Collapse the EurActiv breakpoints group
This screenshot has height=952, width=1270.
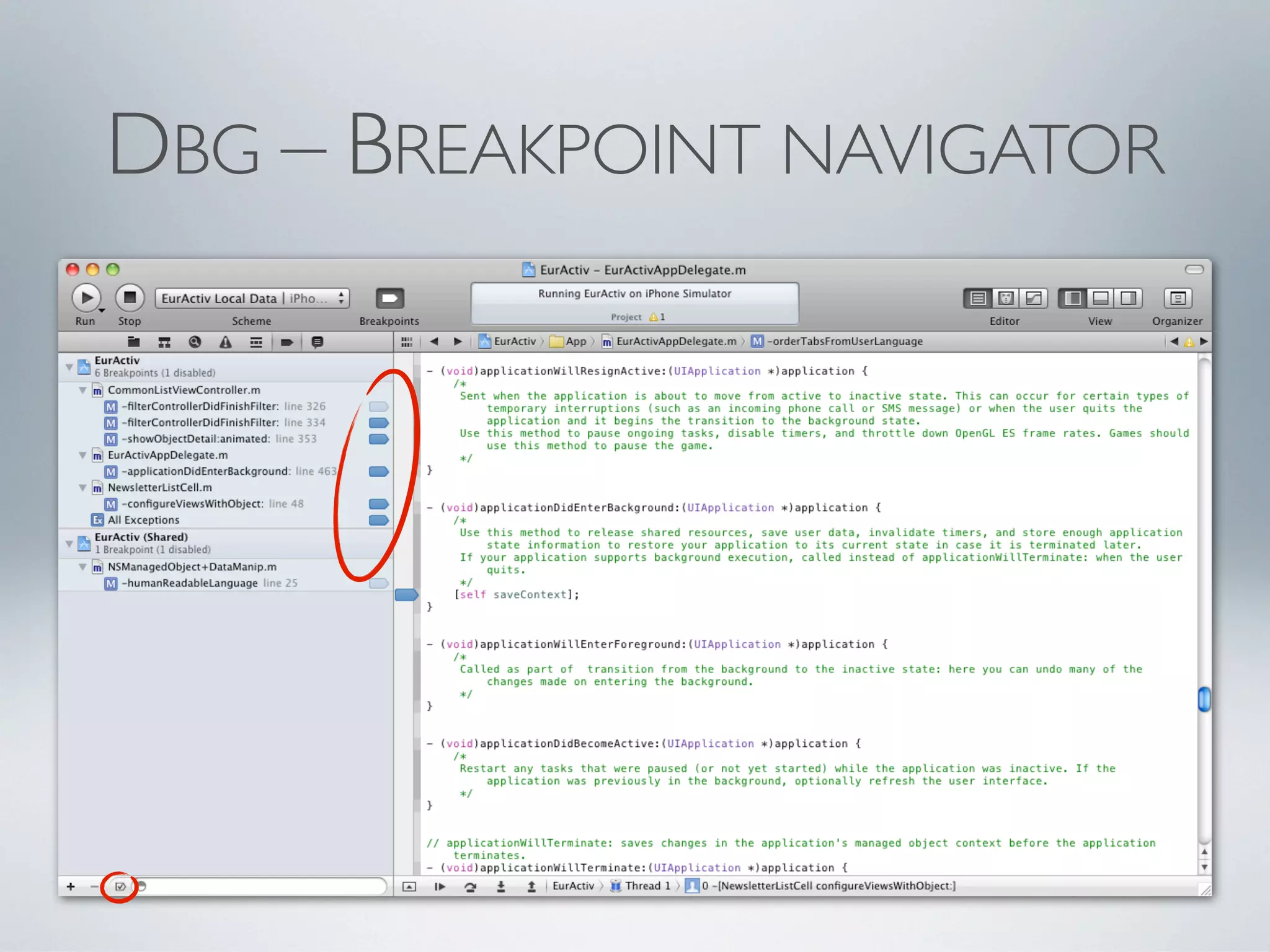[x=69, y=367]
